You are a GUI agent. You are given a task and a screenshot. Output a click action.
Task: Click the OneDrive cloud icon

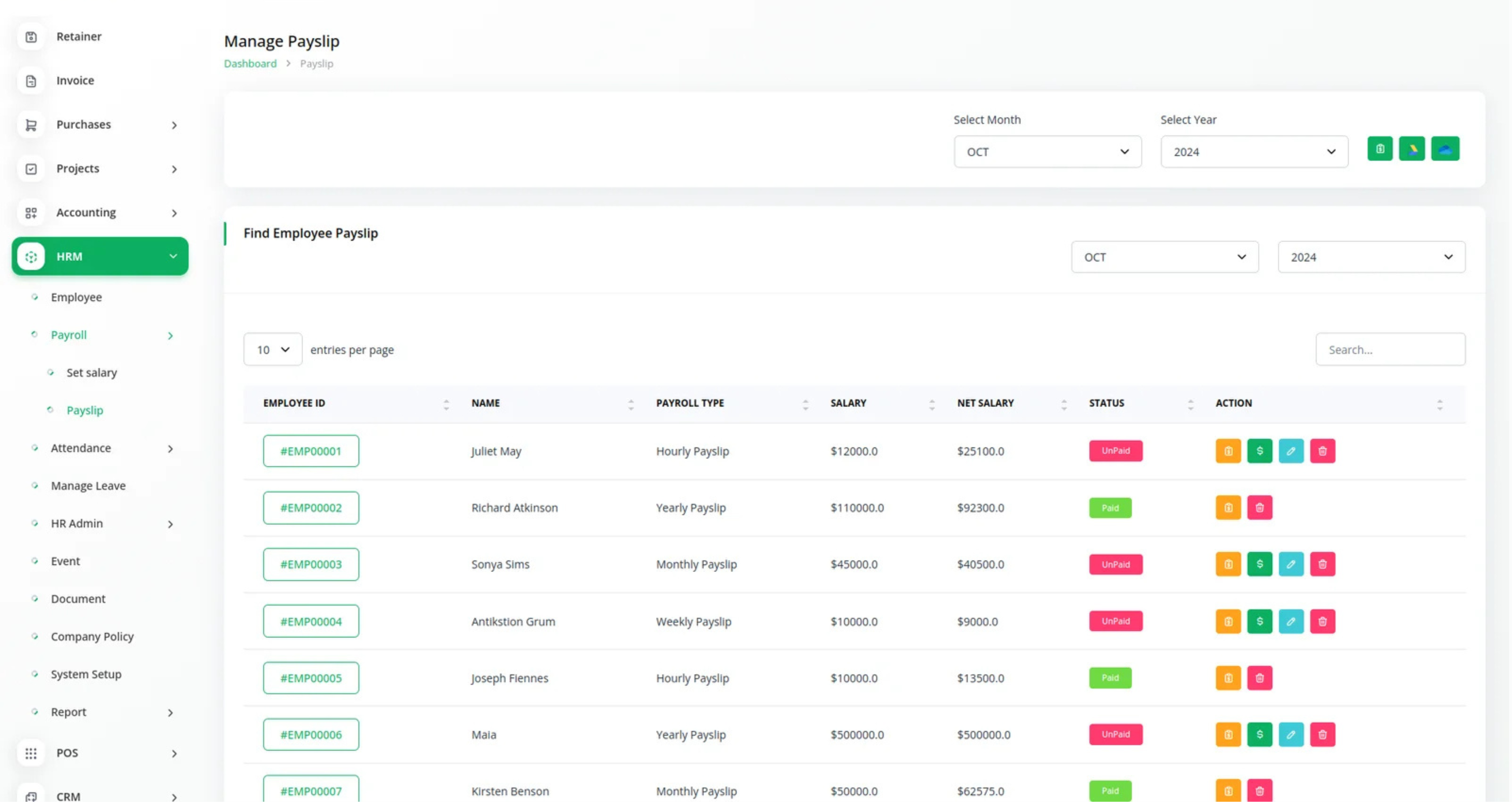(x=1444, y=149)
